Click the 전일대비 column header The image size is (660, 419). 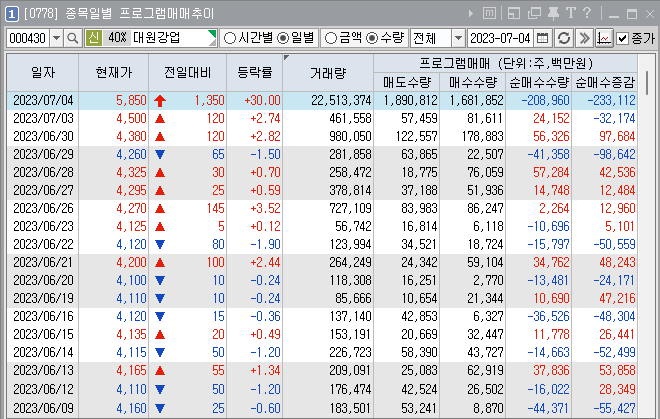pyautogui.click(x=187, y=73)
